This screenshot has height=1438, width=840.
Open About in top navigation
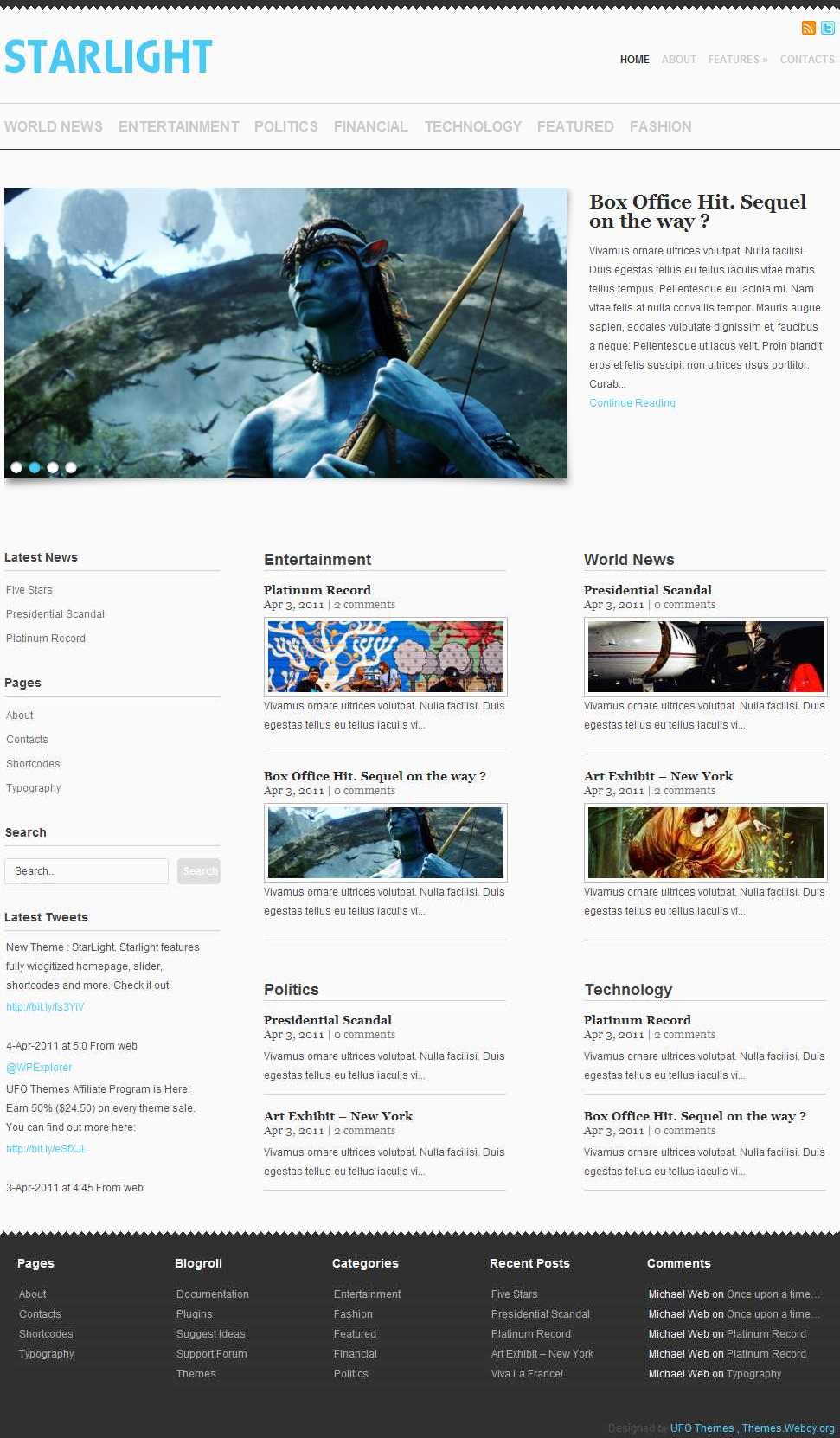[x=679, y=60]
